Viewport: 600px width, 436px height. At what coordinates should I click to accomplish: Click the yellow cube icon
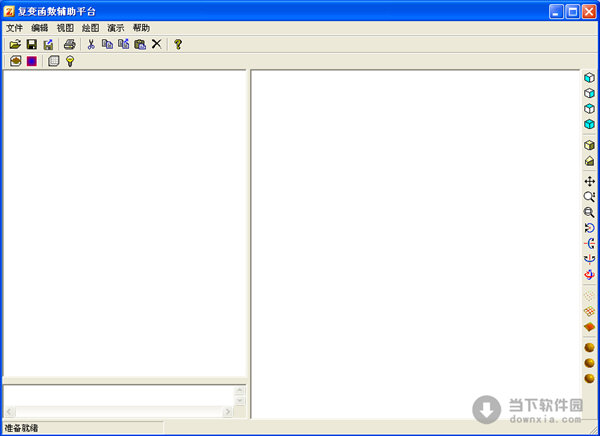[589, 145]
